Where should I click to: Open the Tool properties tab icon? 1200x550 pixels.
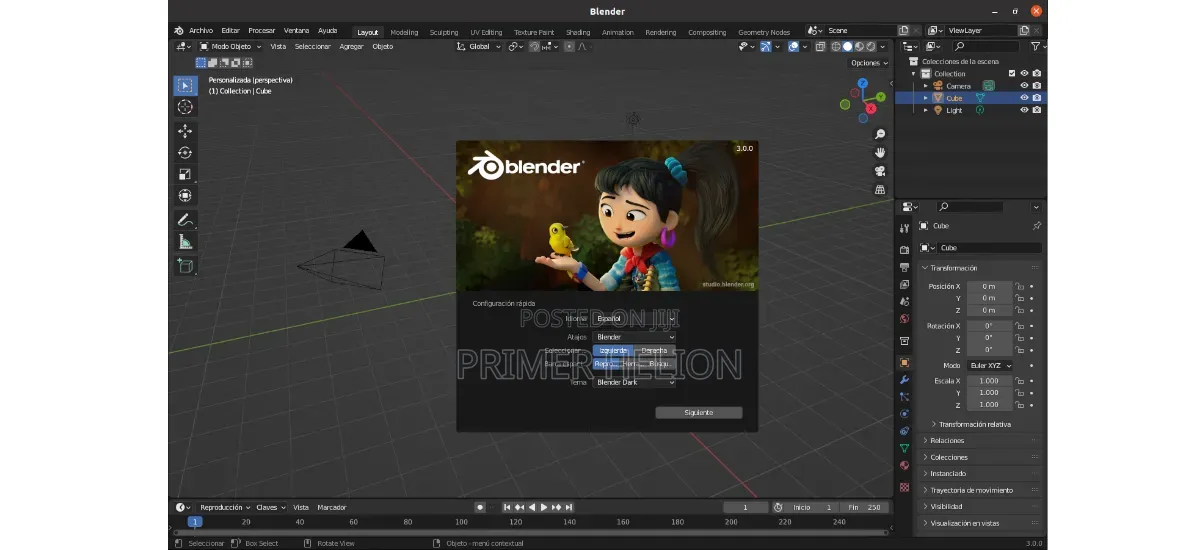click(x=904, y=228)
